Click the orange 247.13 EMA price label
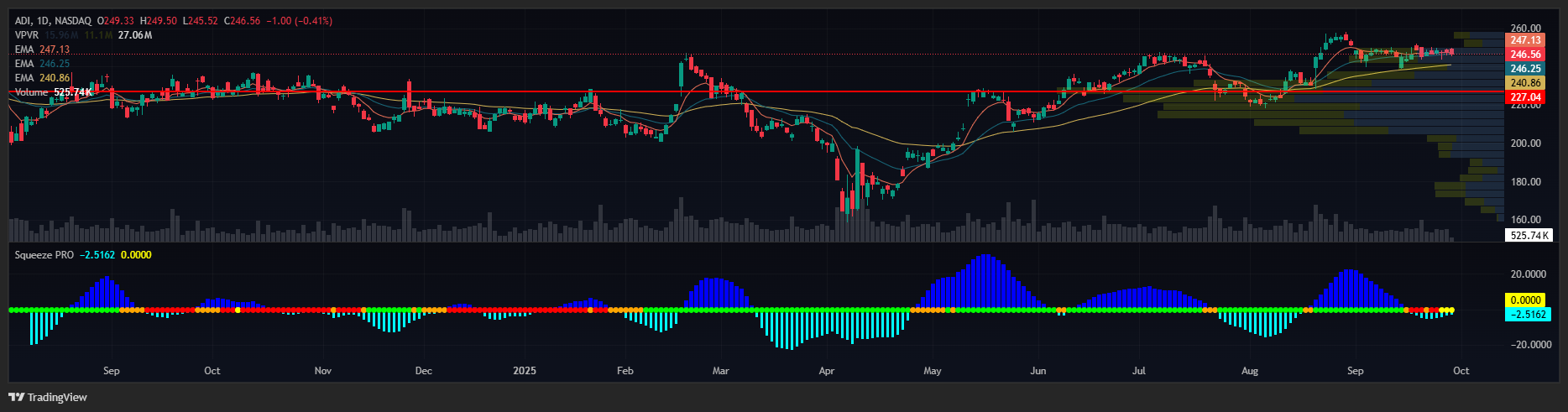1568x412 pixels. click(x=1525, y=40)
